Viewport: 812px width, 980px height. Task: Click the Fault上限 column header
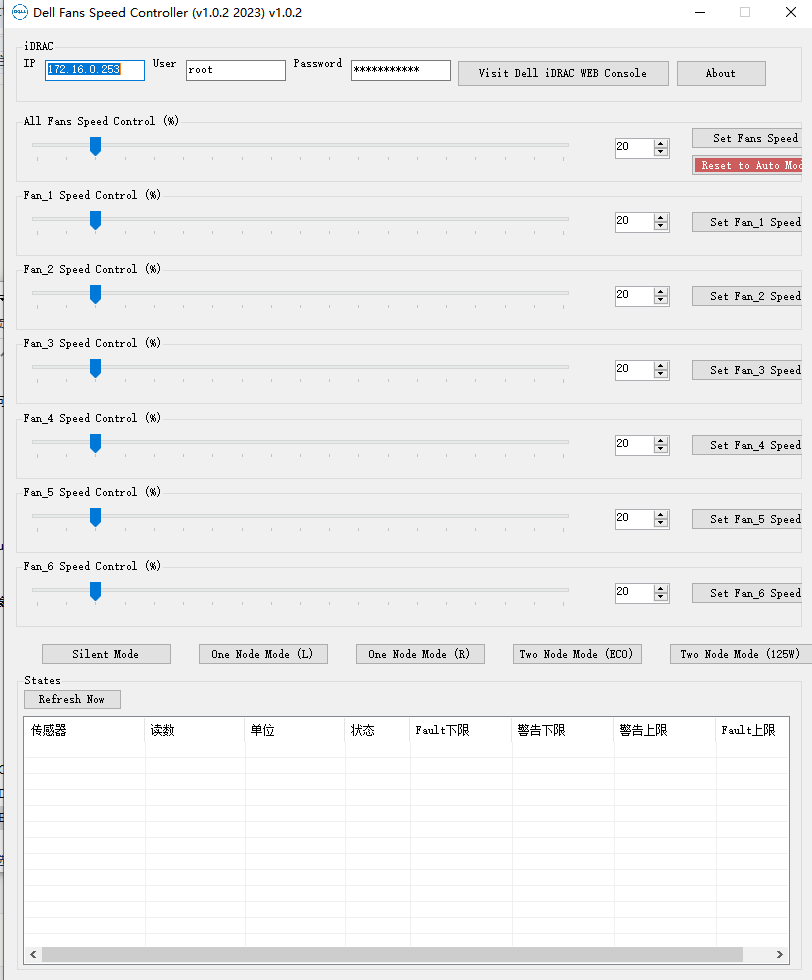[x=752, y=730]
